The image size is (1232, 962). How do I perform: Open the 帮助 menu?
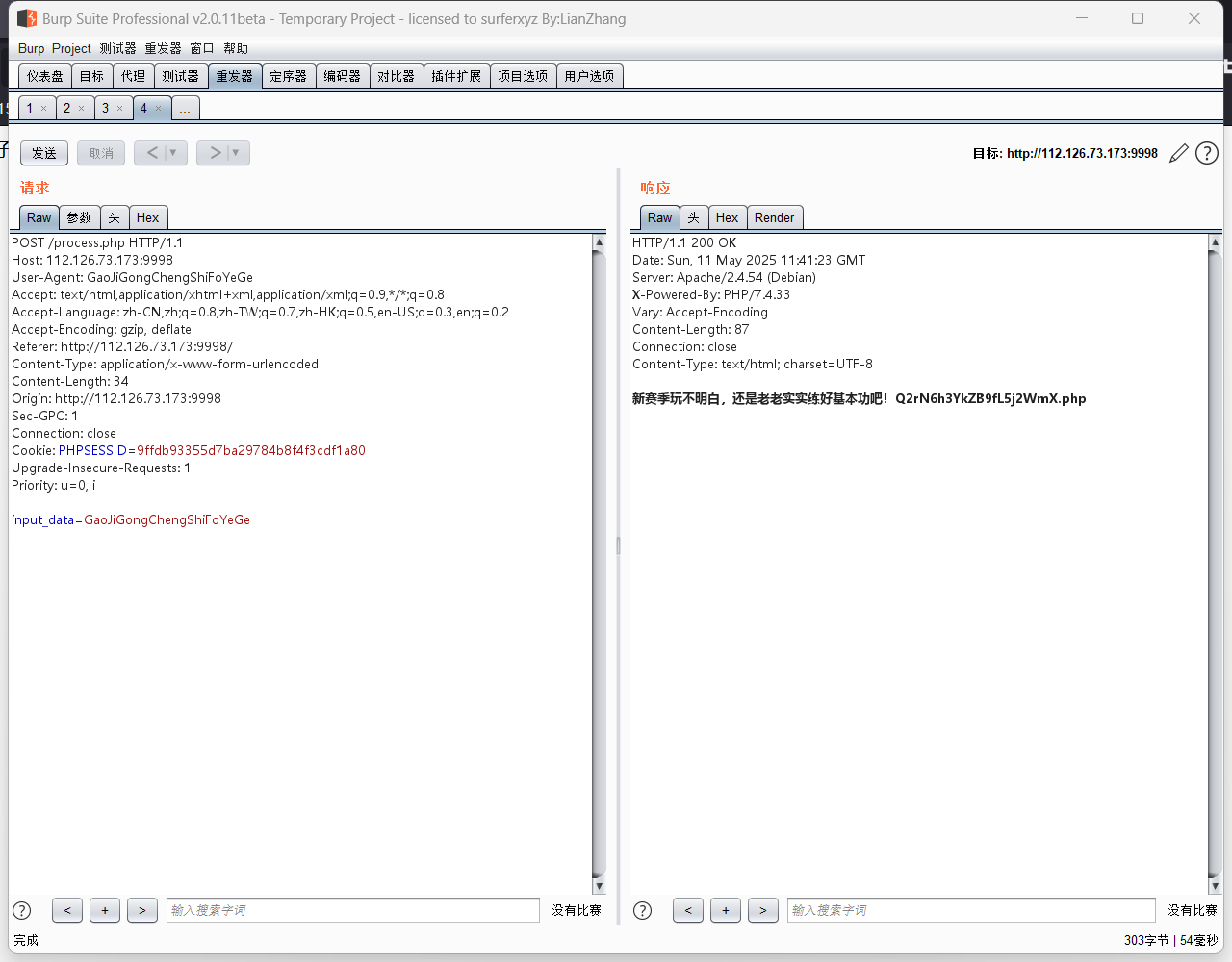pyautogui.click(x=236, y=48)
